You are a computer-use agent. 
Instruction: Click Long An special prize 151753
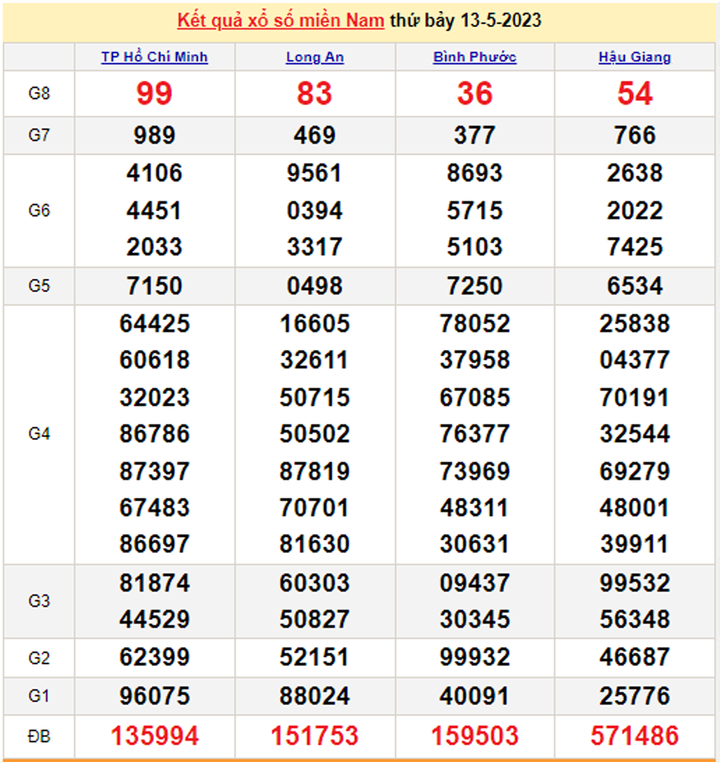(x=314, y=737)
